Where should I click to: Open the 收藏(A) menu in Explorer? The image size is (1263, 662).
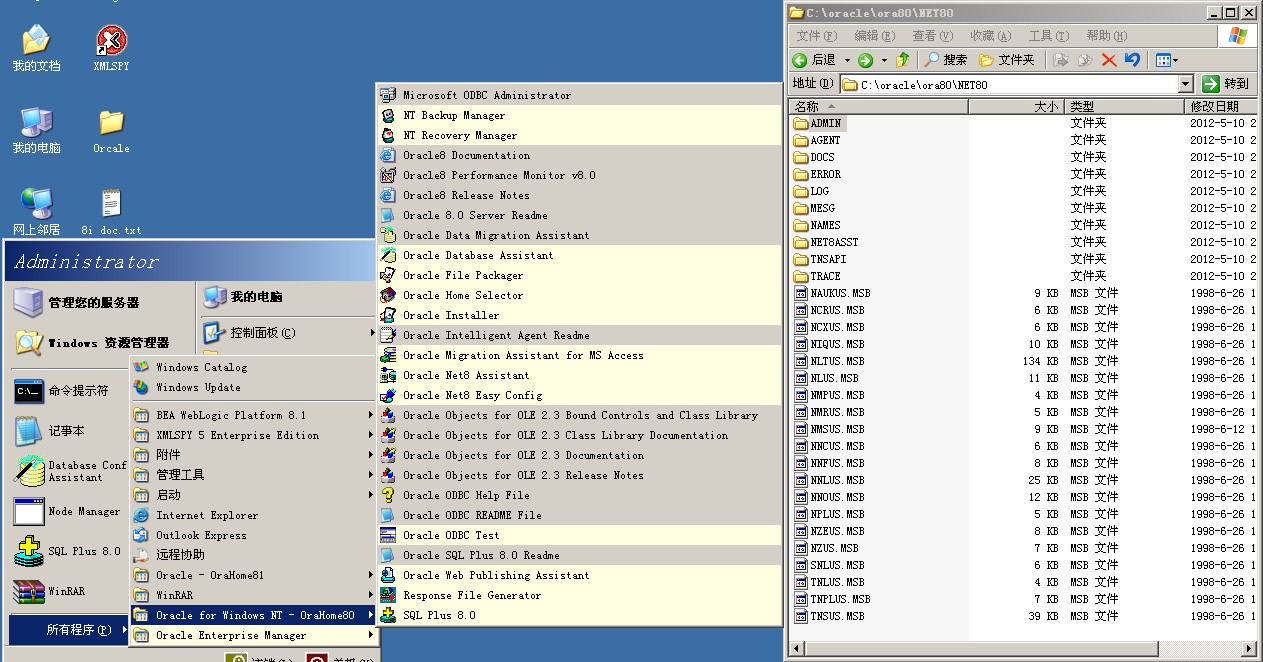(x=990, y=36)
